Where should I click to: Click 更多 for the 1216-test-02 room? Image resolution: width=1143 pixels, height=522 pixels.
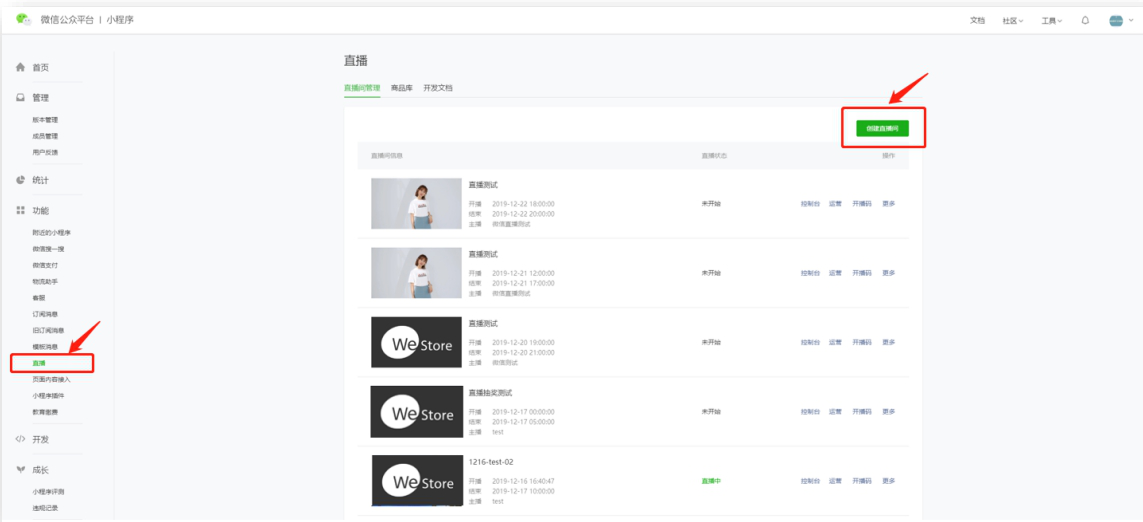[x=888, y=481]
